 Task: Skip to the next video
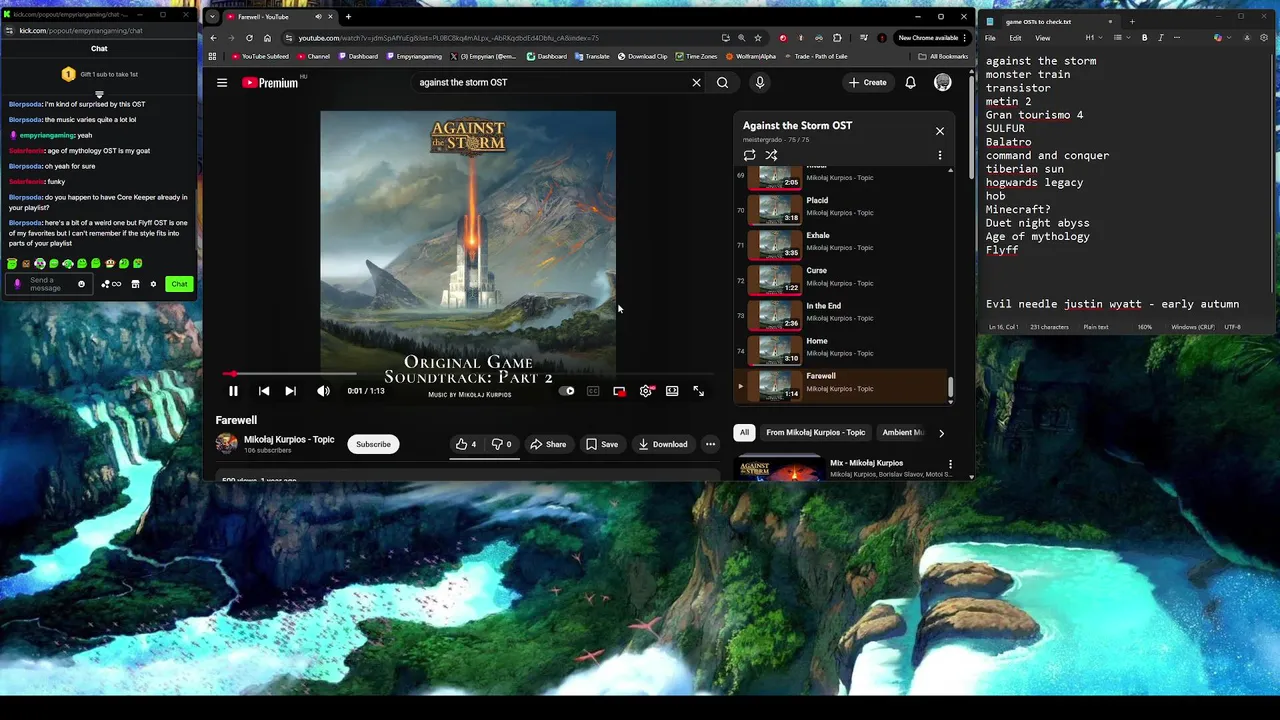290,391
